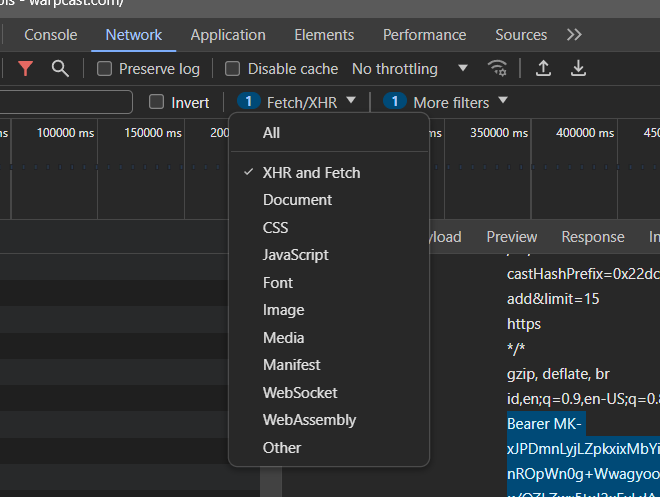Expand the More filters dropdown
This screenshot has height=497, width=660.
pyautogui.click(x=445, y=102)
